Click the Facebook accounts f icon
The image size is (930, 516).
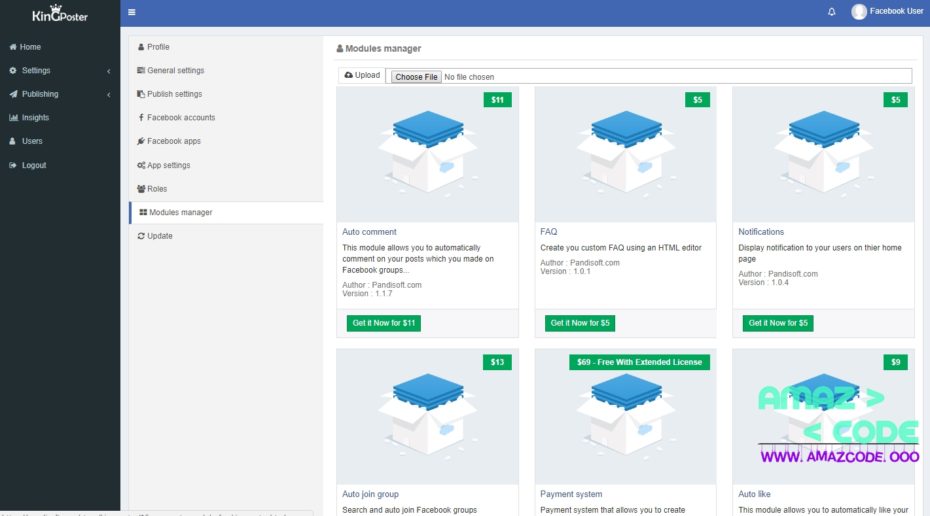(x=141, y=117)
